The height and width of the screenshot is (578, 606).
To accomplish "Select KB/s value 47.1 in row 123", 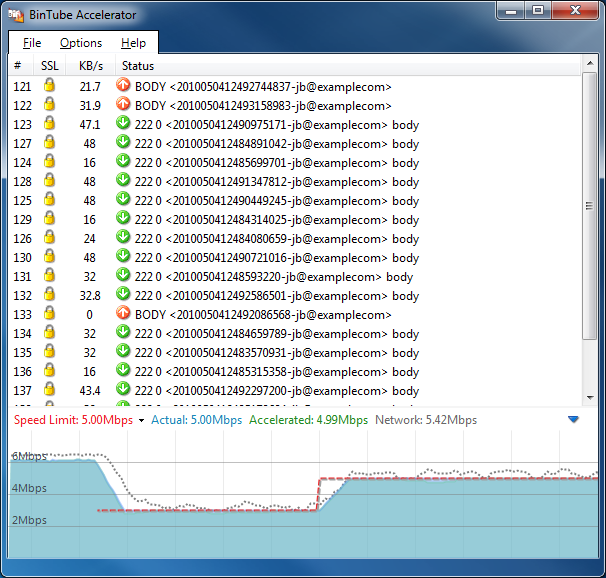I will pos(90,125).
